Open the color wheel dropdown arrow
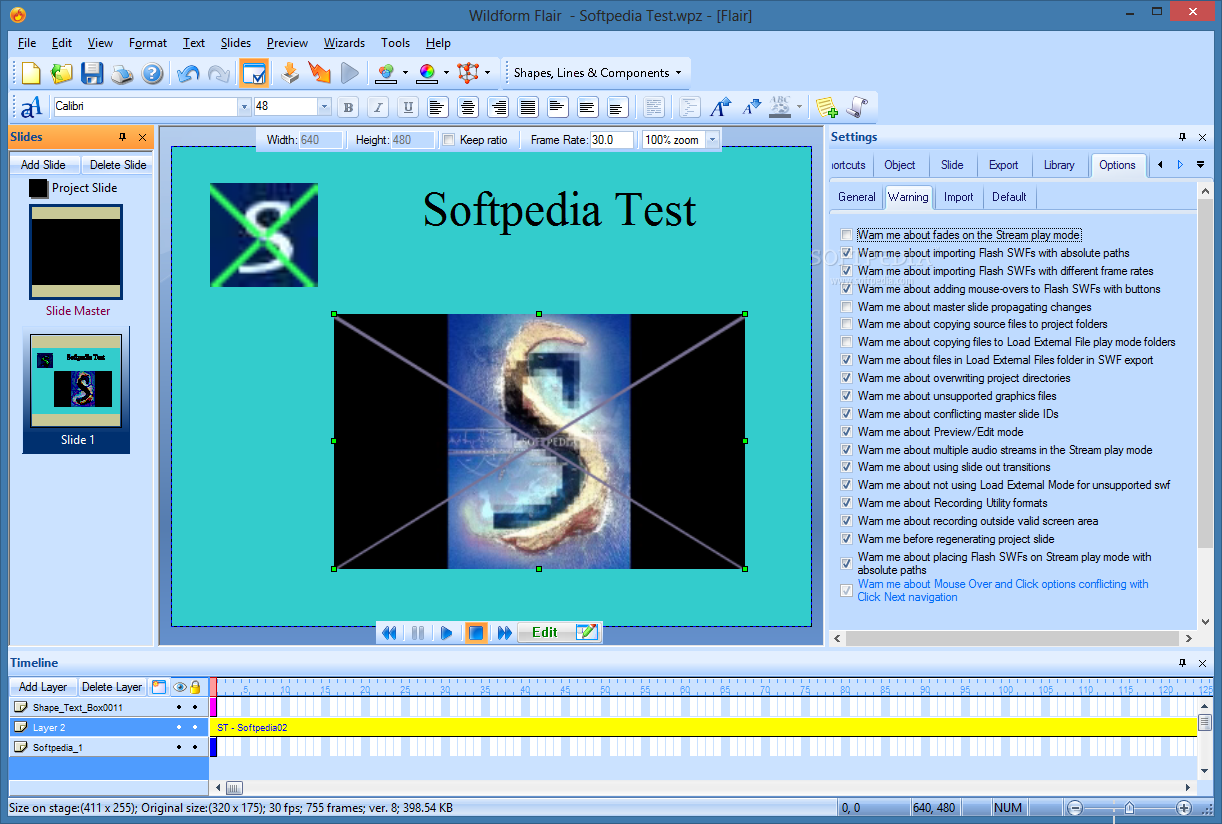Screen dimensions: 1222x824 (445, 73)
